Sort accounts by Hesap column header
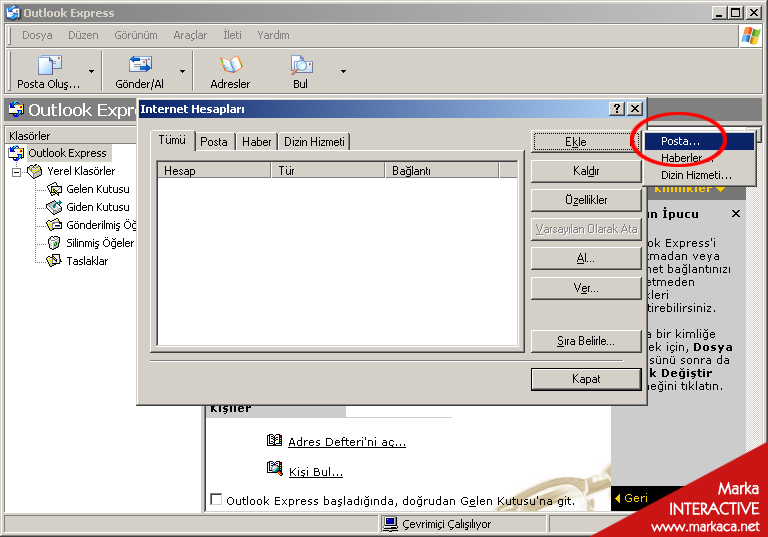The width and height of the screenshot is (768, 537). (215, 171)
